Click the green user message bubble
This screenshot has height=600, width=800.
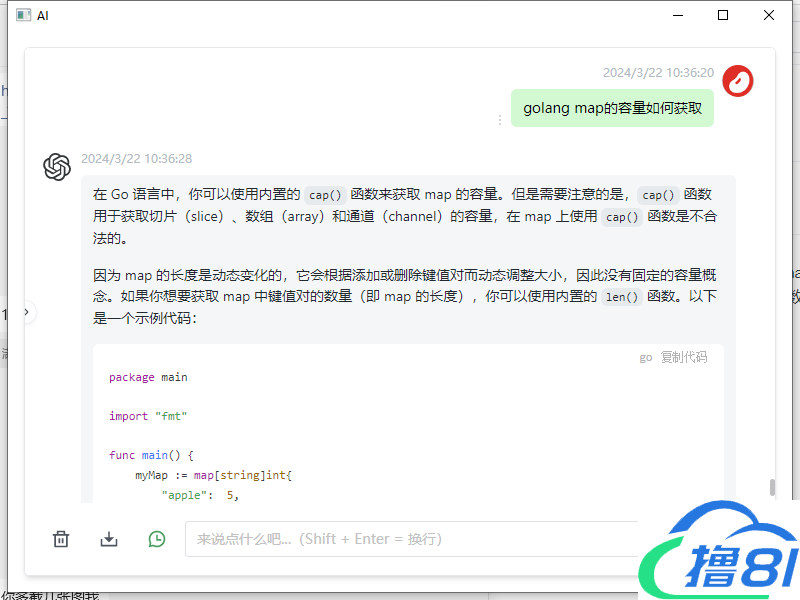coord(612,109)
